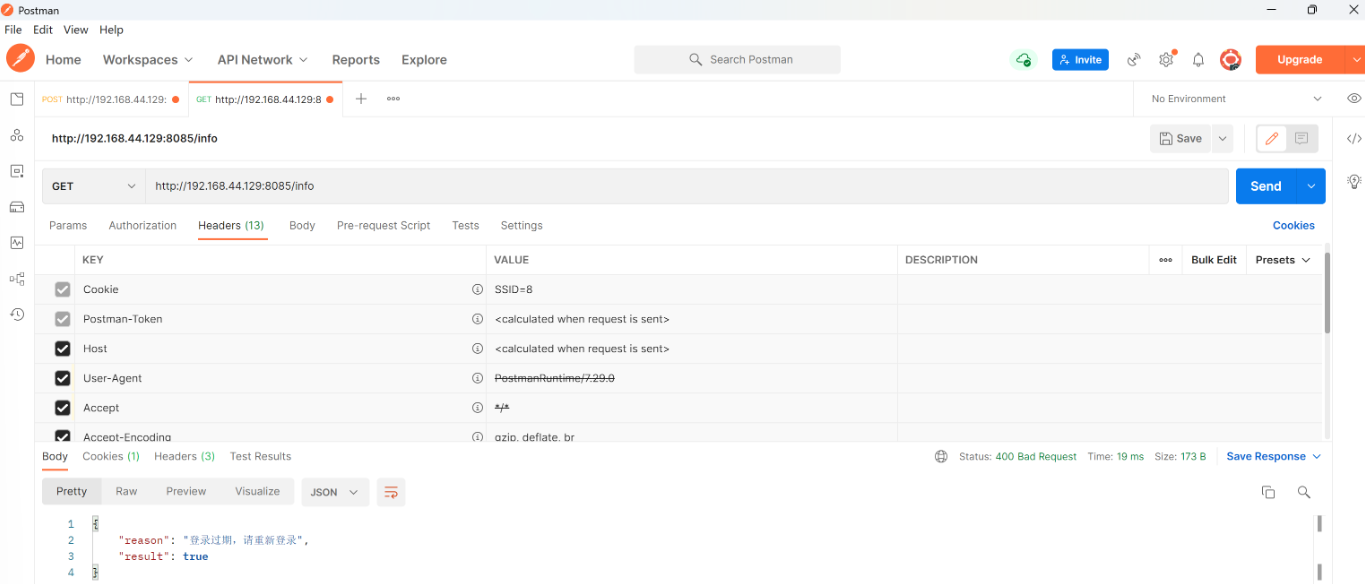Search within response magnifier icon

1303,492
